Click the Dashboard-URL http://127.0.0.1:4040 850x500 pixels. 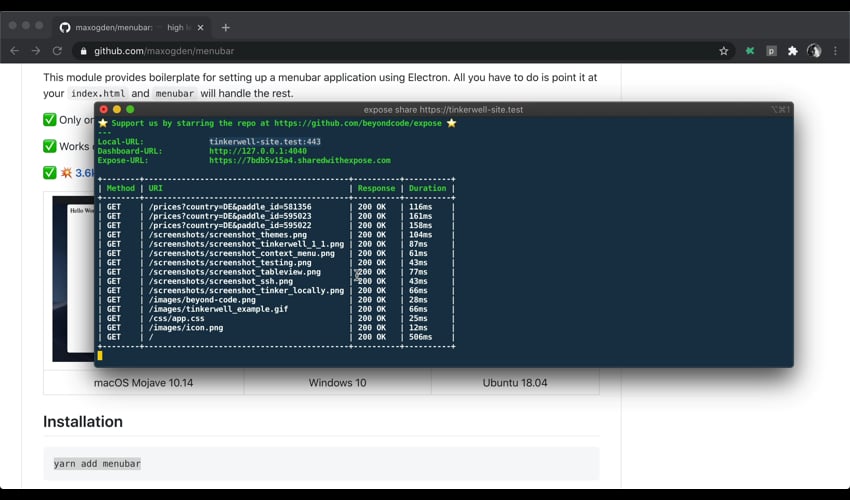[x=258, y=151]
